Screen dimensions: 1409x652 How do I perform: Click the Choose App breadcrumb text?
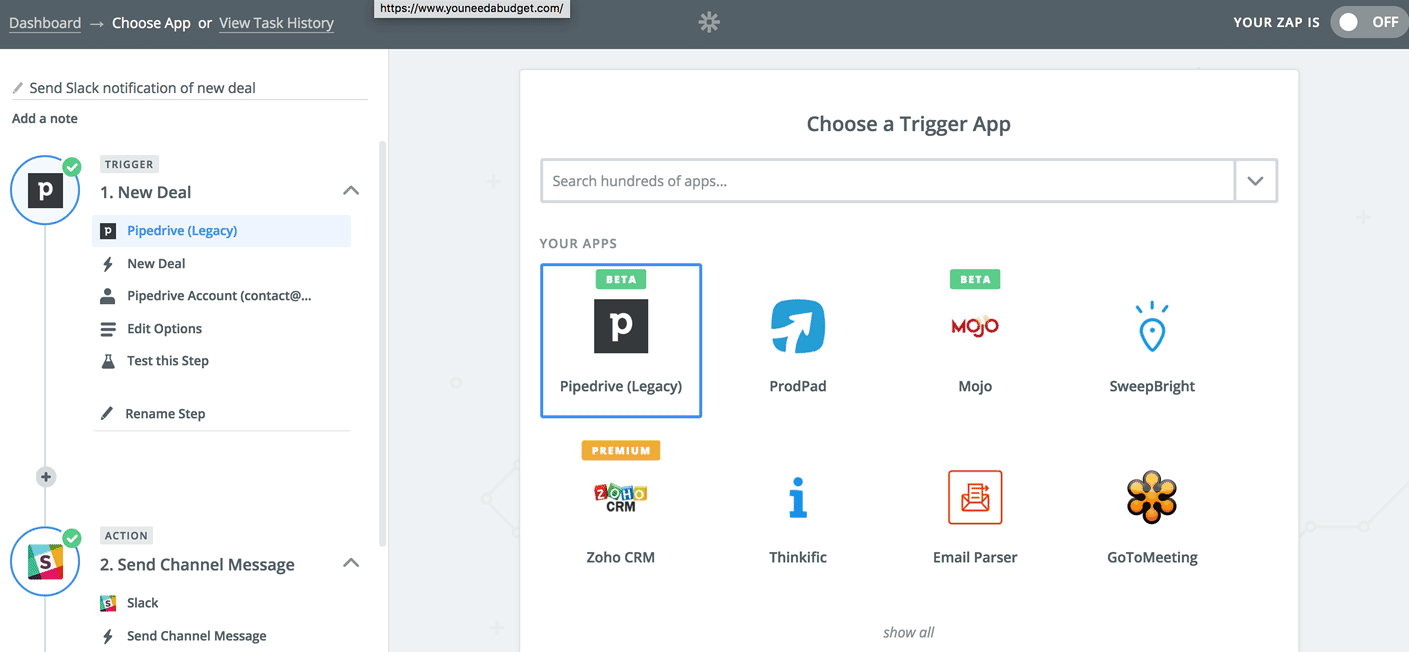point(151,23)
